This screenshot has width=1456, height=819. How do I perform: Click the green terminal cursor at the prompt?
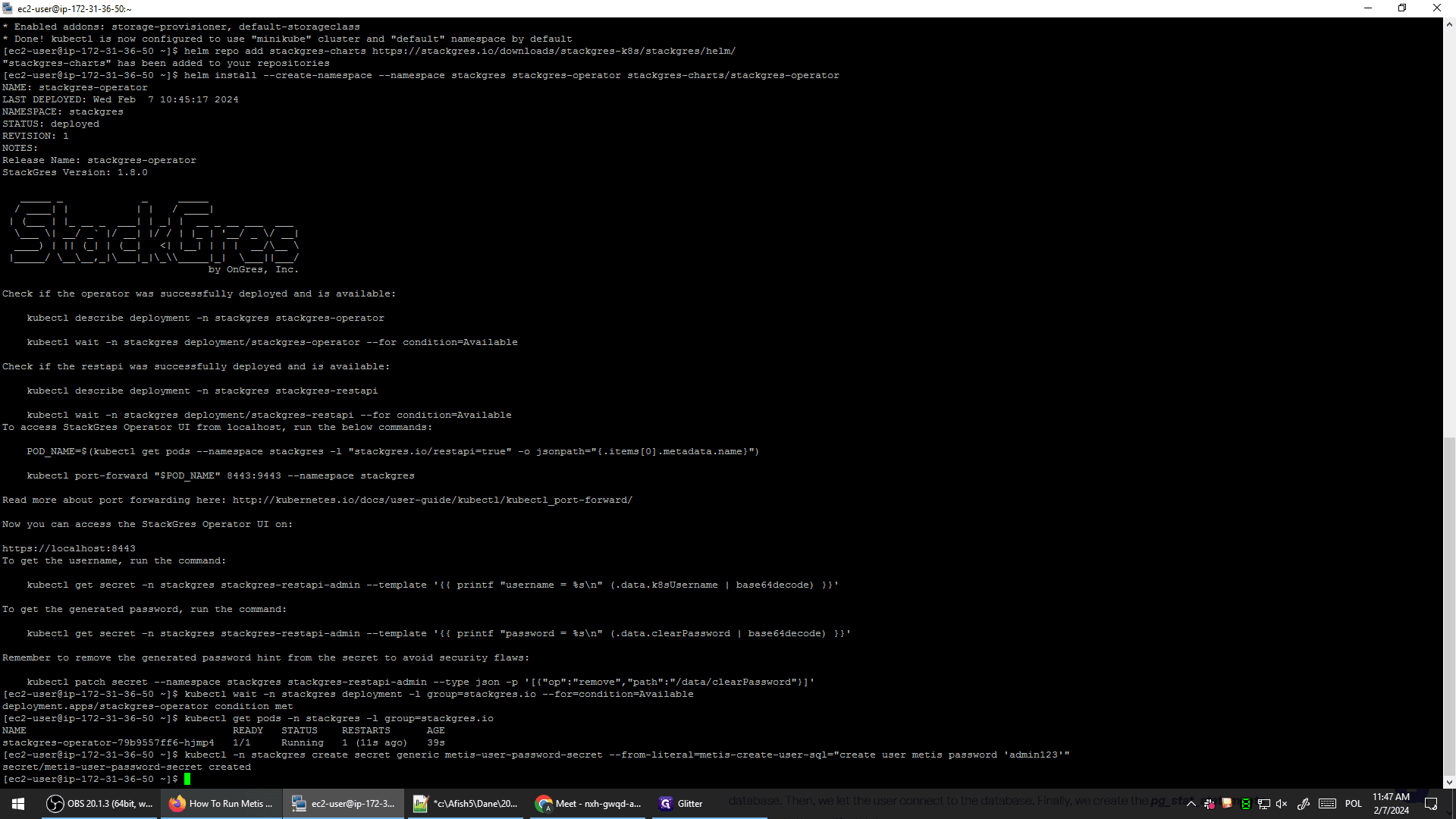click(187, 779)
